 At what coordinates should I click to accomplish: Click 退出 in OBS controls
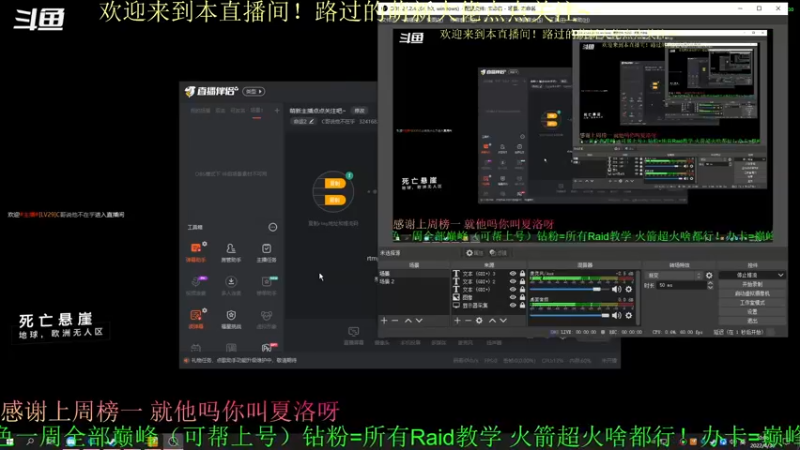click(x=752, y=321)
